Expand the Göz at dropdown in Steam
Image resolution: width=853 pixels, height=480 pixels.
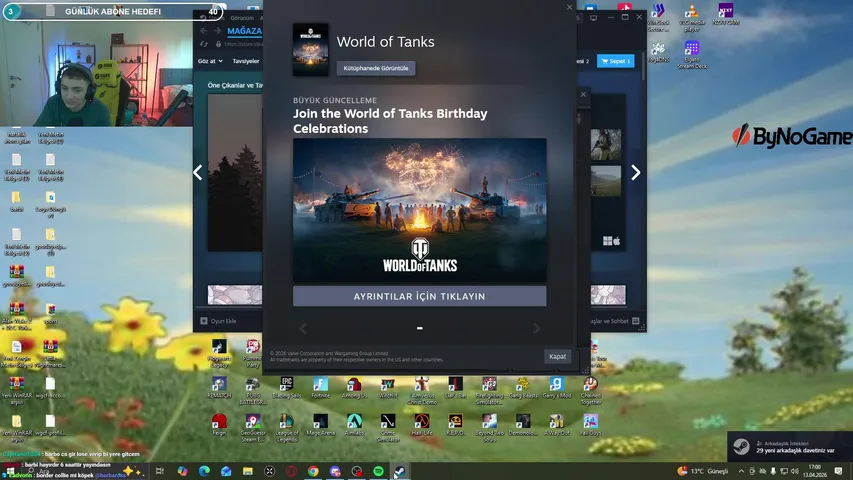click(x=210, y=61)
